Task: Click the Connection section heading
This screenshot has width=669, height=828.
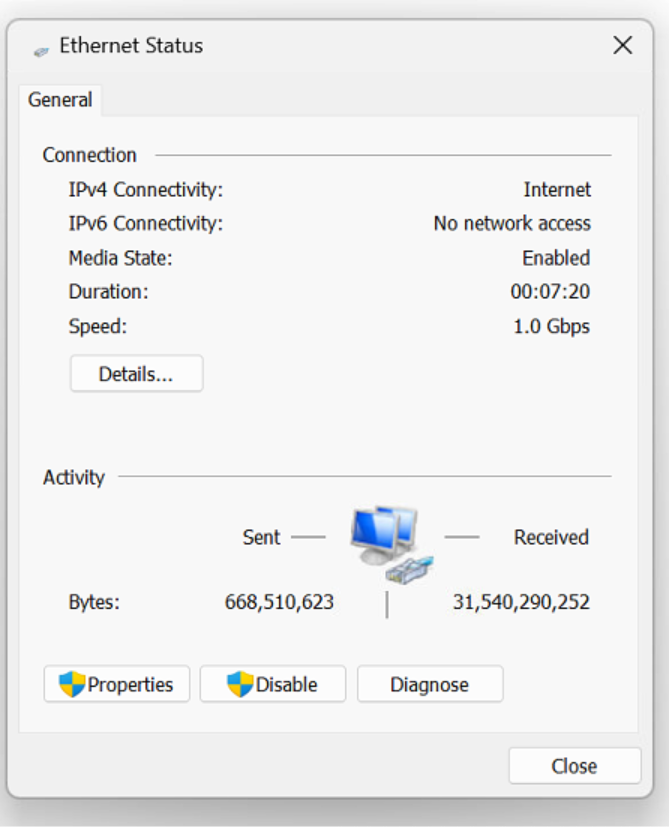Action: click(90, 155)
